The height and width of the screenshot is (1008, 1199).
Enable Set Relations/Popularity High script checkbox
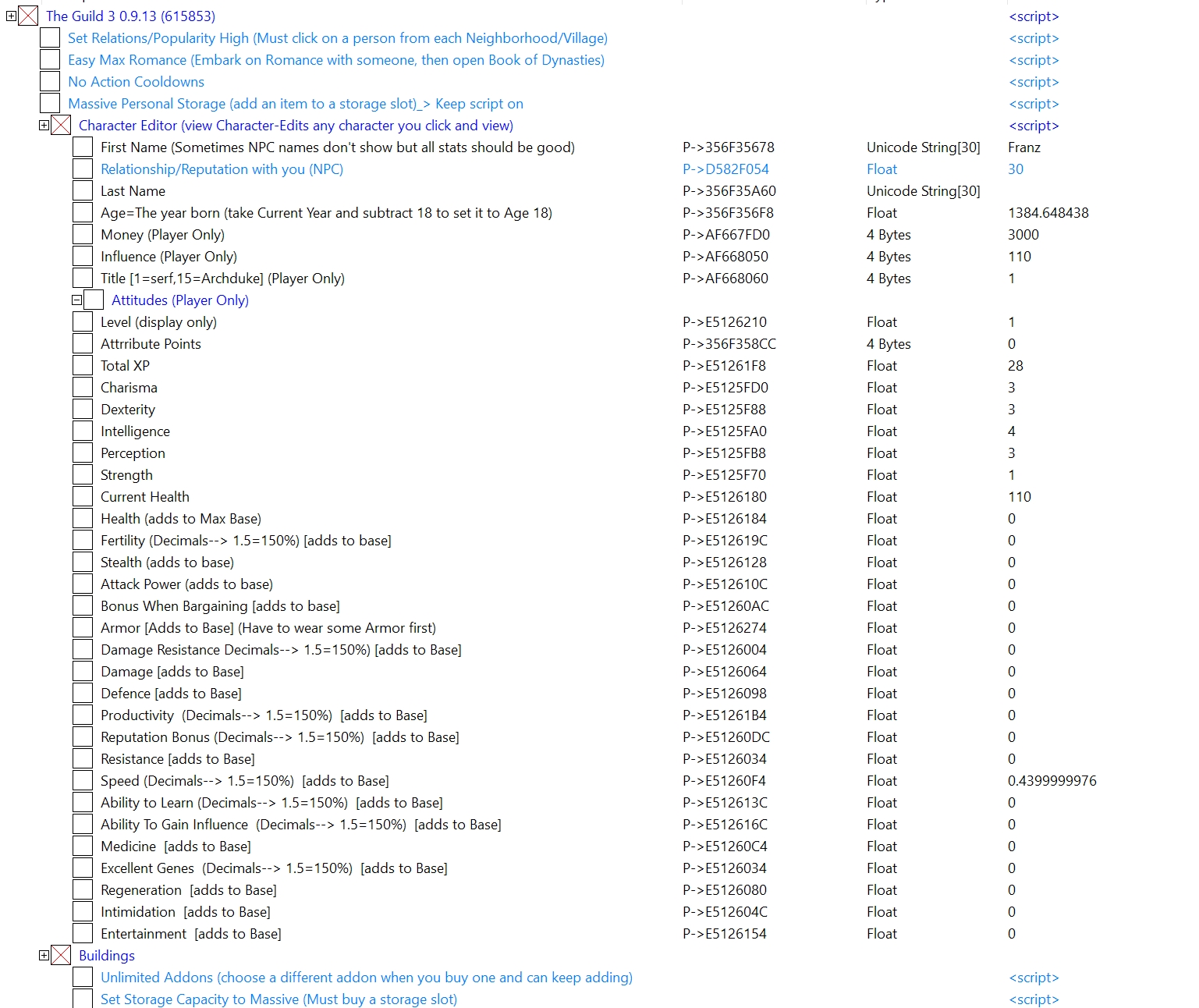(50, 37)
